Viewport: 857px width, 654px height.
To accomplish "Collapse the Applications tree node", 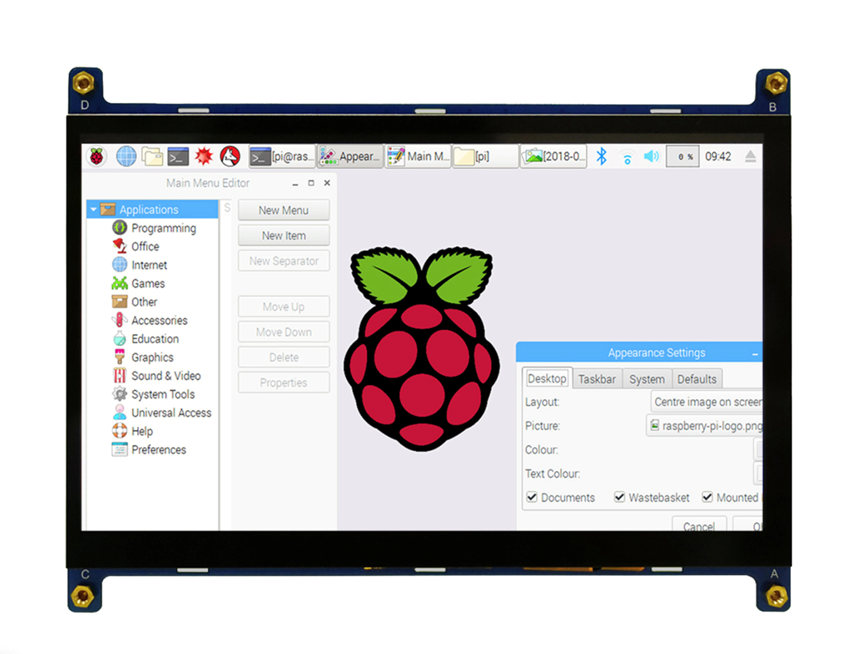I will [93, 210].
